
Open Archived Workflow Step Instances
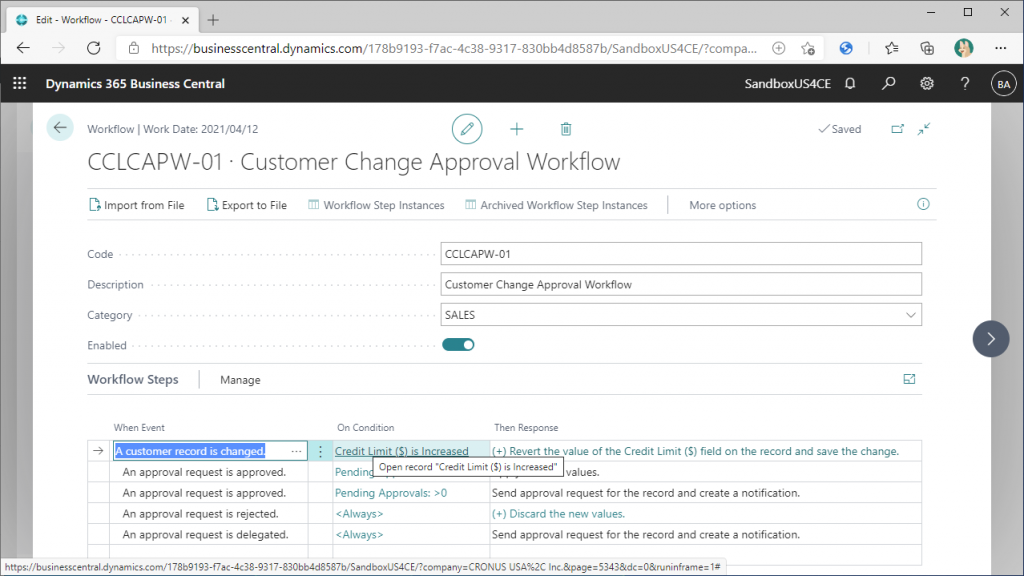[x=556, y=205]
